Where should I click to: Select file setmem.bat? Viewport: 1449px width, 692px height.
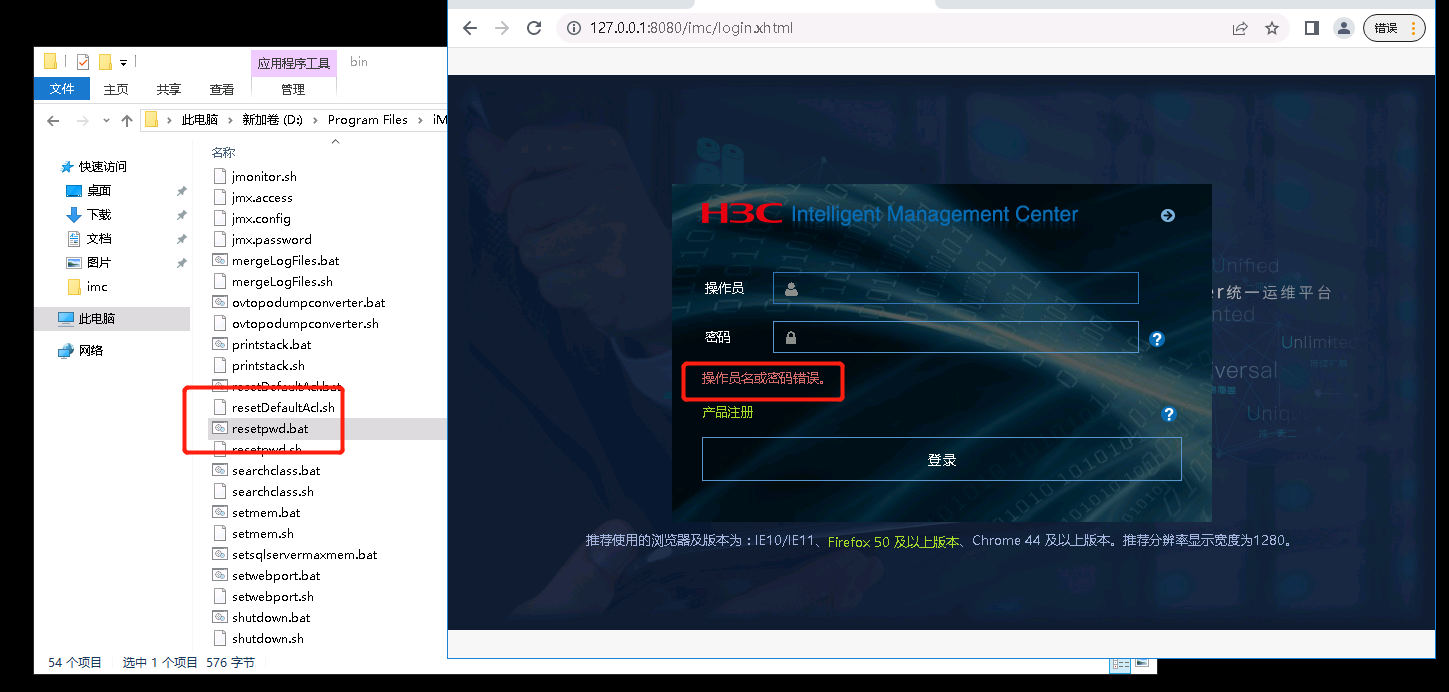pos(266,513)
